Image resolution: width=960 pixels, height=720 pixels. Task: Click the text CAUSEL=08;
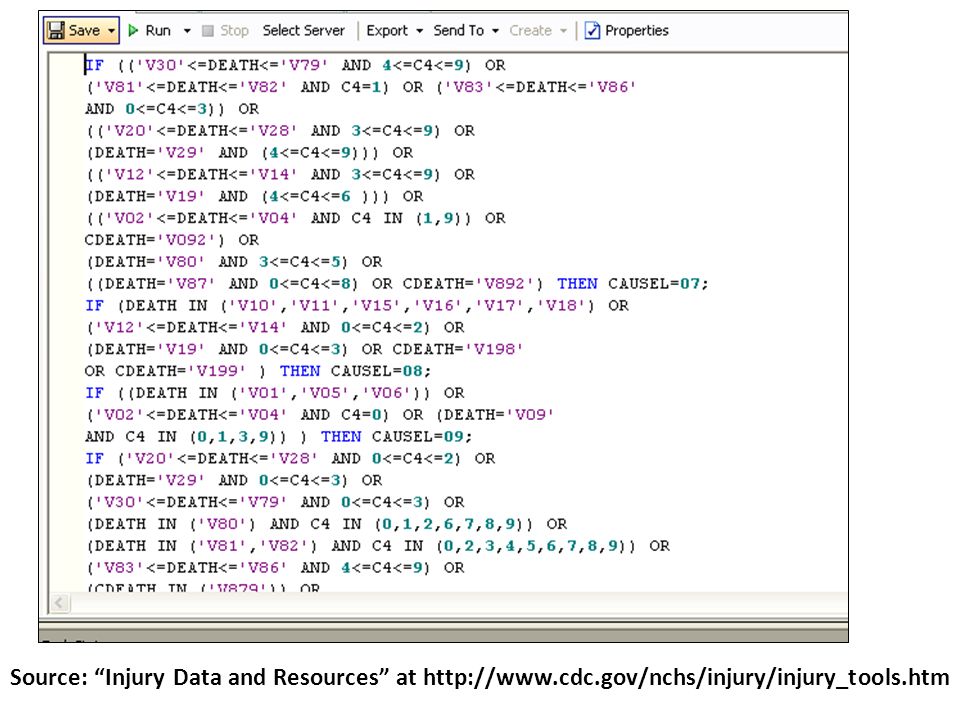pos(381,371)
